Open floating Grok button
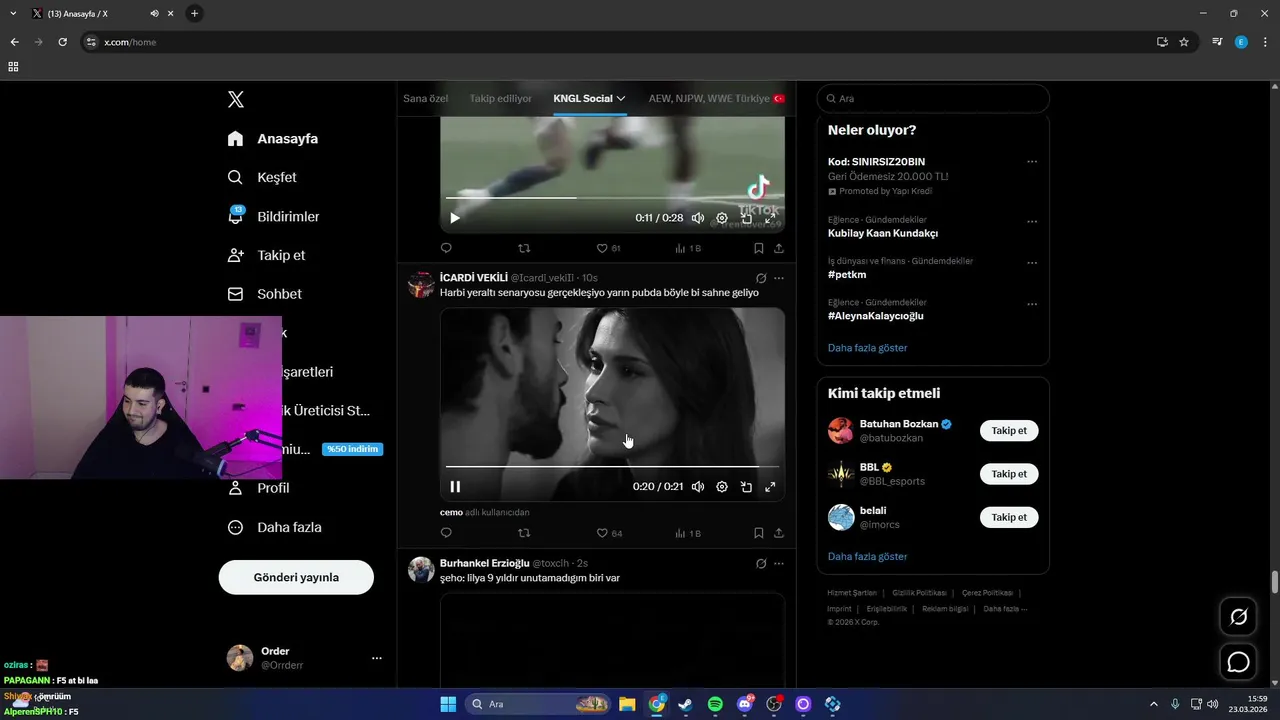Image resolution: width=1280 pixels, height=720 pixels. click(1239, 617)
